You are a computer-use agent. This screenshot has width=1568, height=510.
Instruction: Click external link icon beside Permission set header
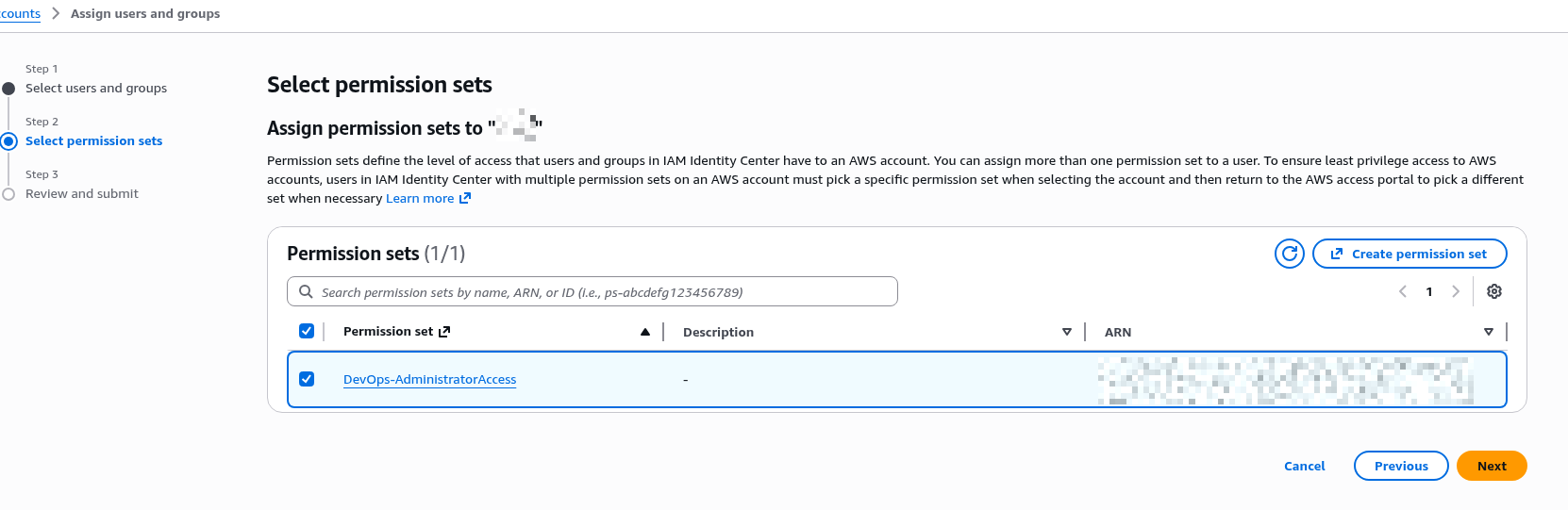tap(444, 332)
